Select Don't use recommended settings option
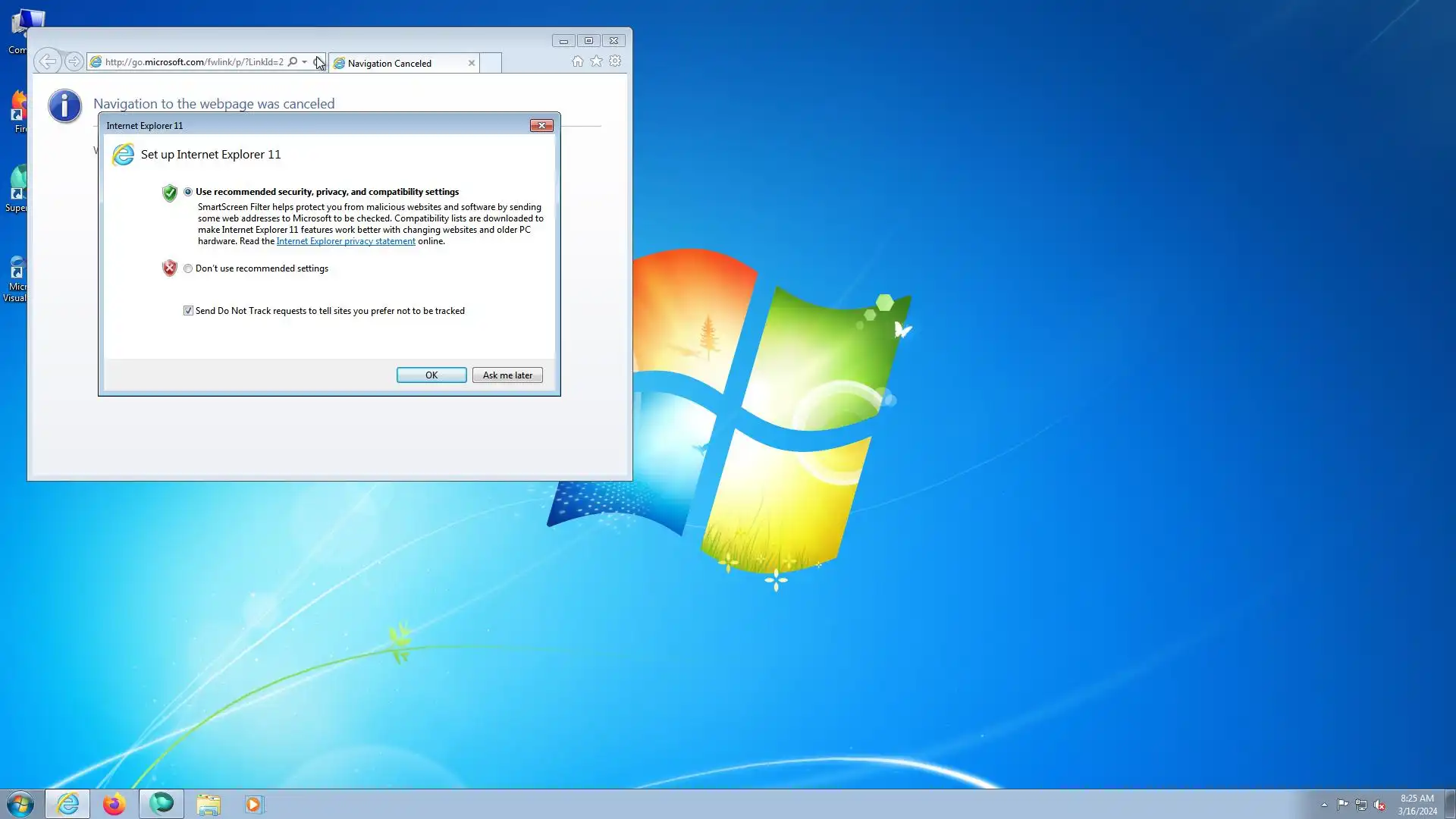This screenshot has width=1456, height=819. click(x=188, y=268)
